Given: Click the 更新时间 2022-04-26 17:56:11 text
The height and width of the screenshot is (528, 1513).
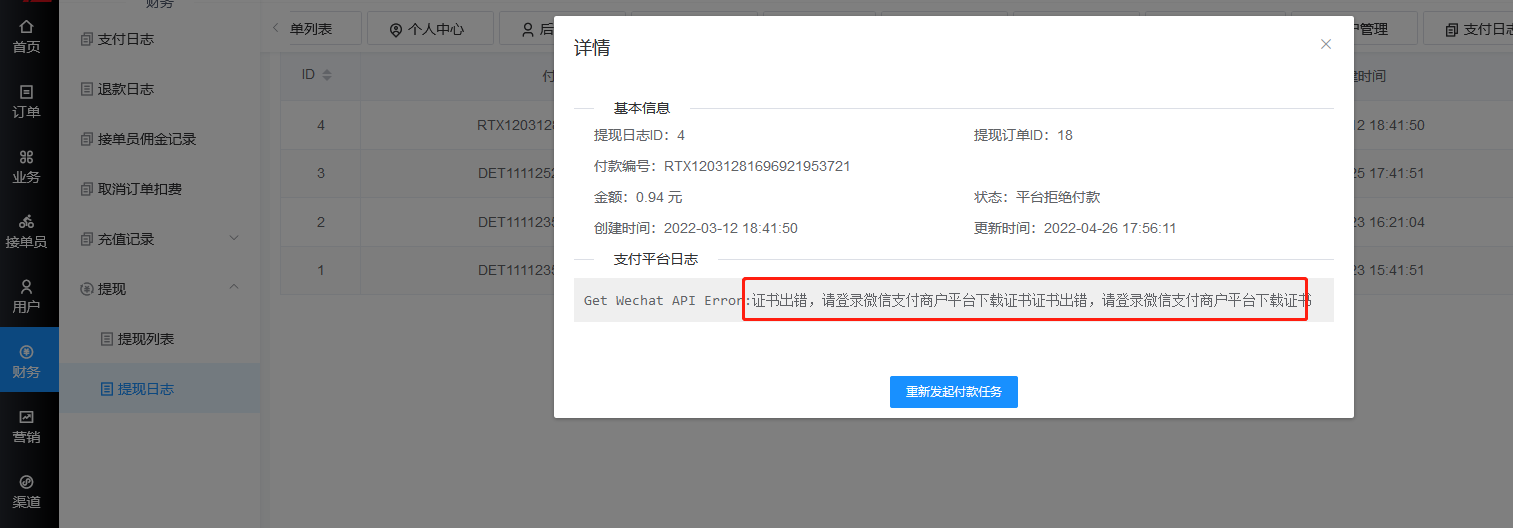Looking at the screenshot, I should click(x=1075, y=228).
